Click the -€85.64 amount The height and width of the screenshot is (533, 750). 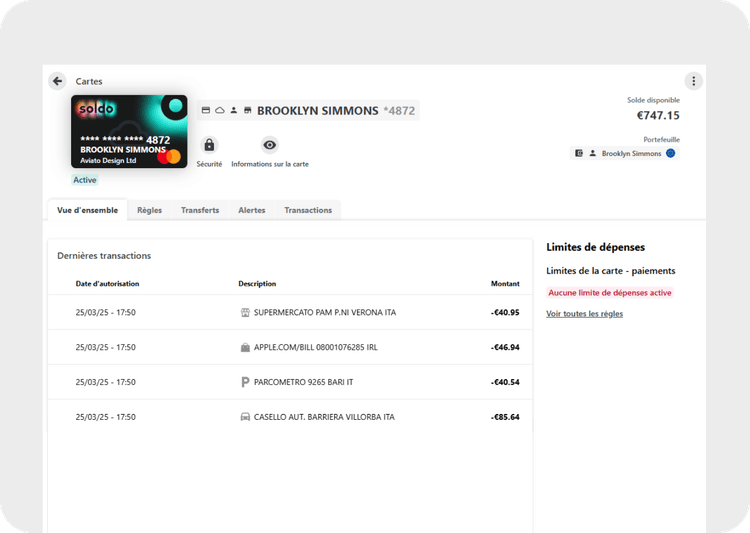(x=505, y=417)
